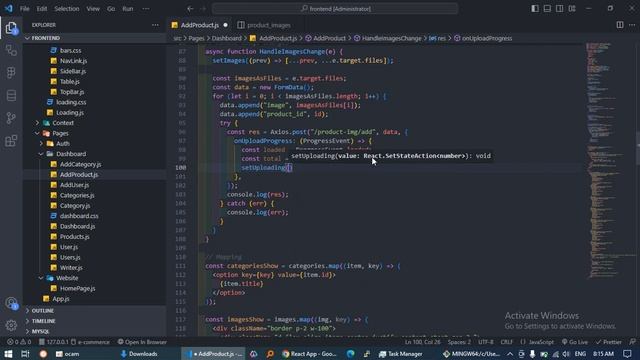Click the UTF-8 encoding setting
Image resolution: width=640 pixels, height=360 pixels.
(x=486, y=342)
